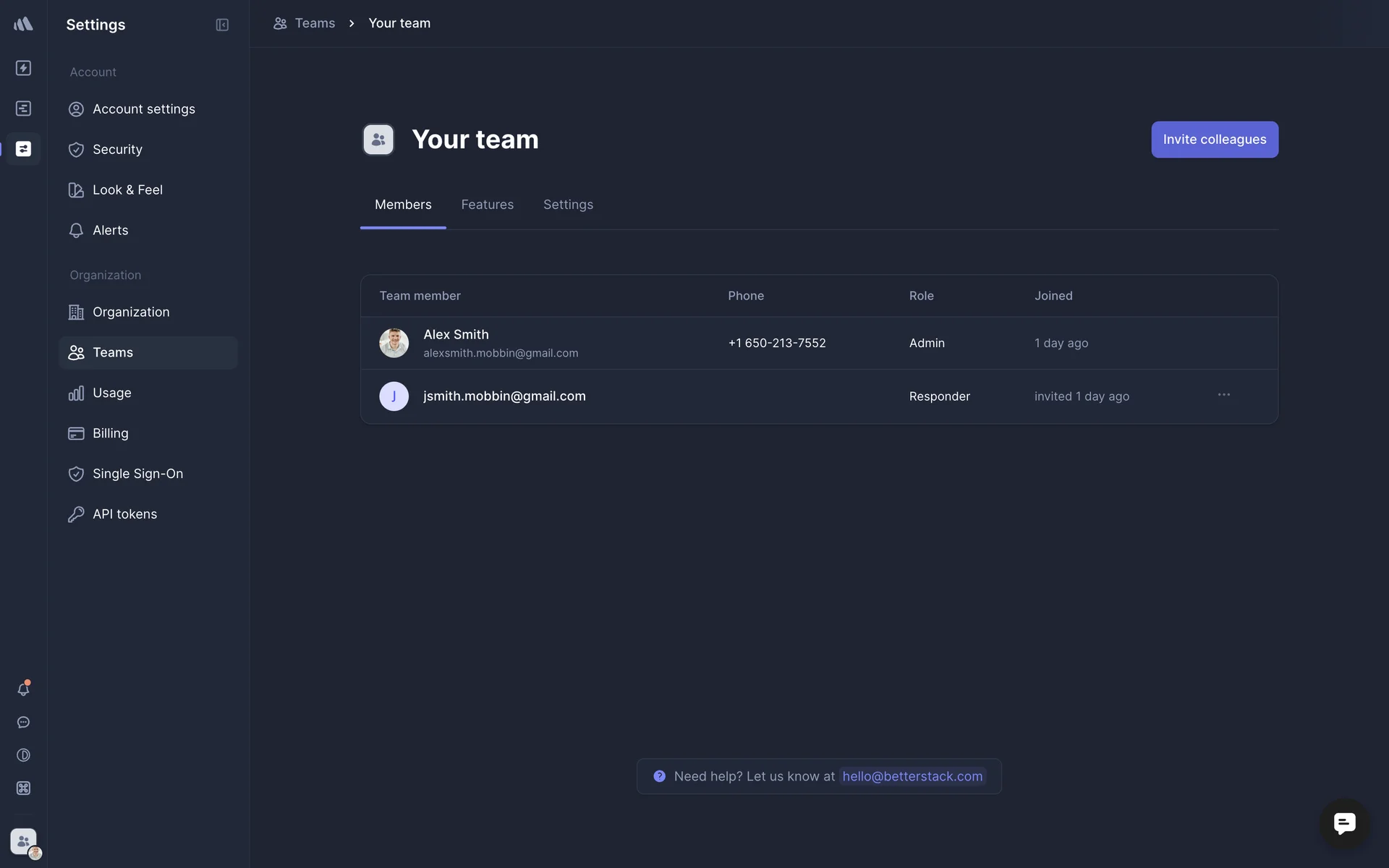The width and height of the screenshot is (1389, 868).
Task: Click the team avatar at bottom left
Action: (x=23, y=841)
